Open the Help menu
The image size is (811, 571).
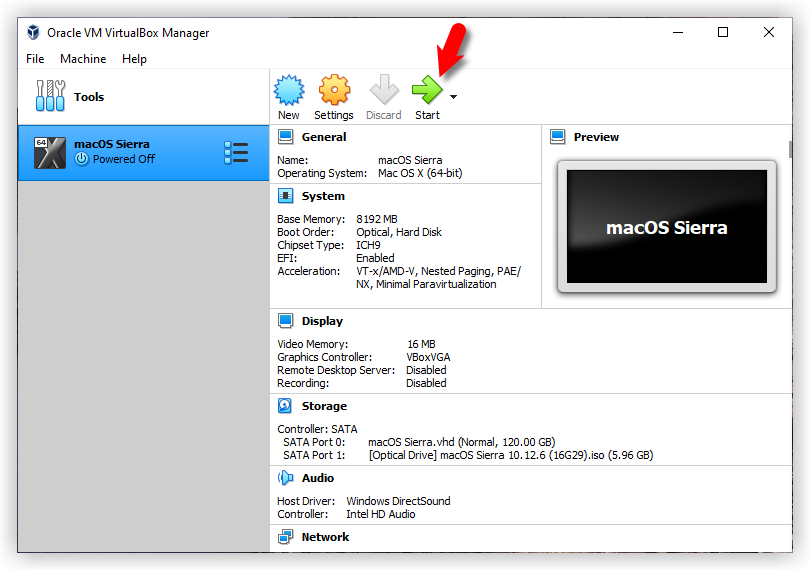[134, 59]
